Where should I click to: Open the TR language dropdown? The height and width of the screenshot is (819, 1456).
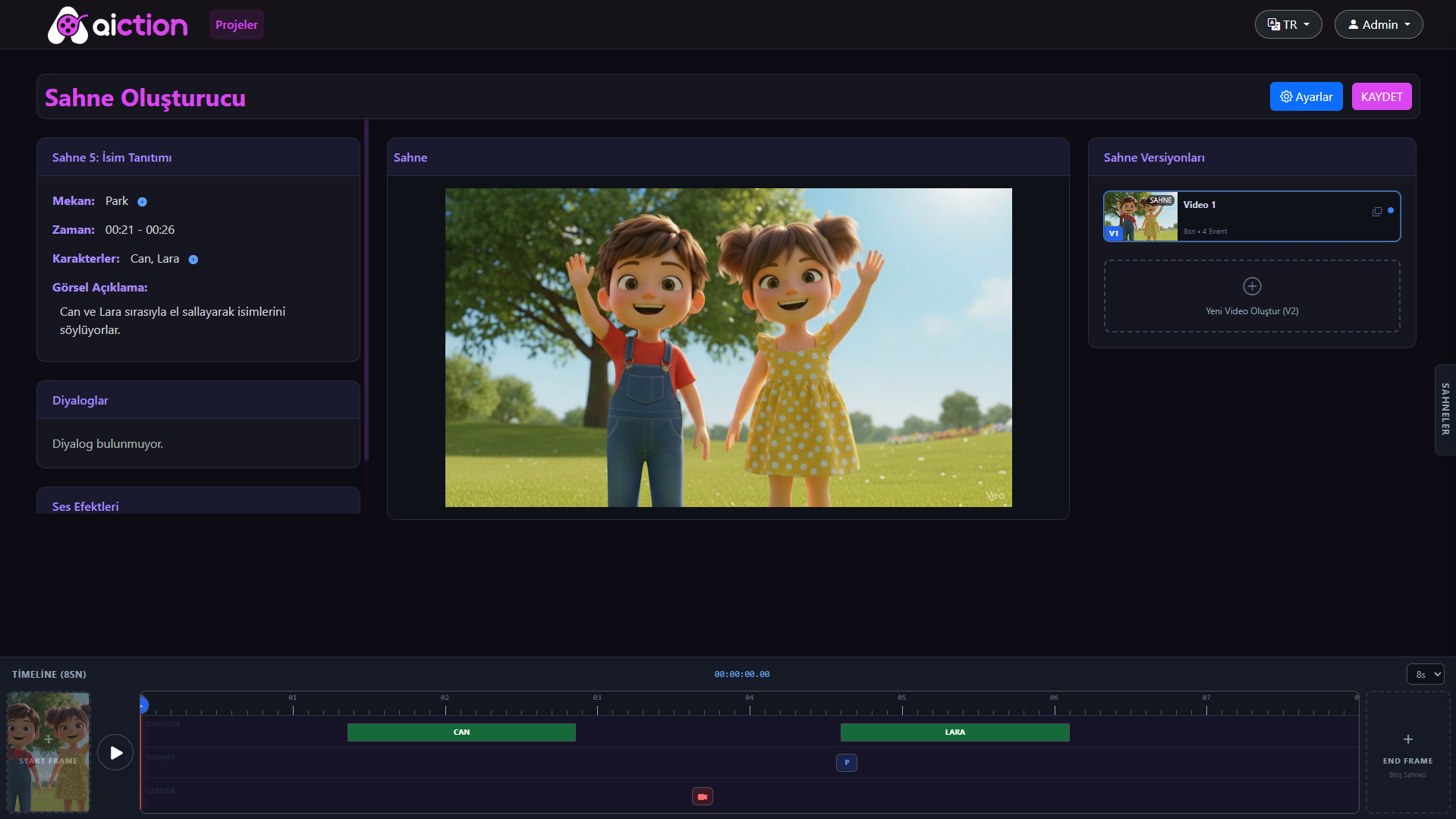1288,24
